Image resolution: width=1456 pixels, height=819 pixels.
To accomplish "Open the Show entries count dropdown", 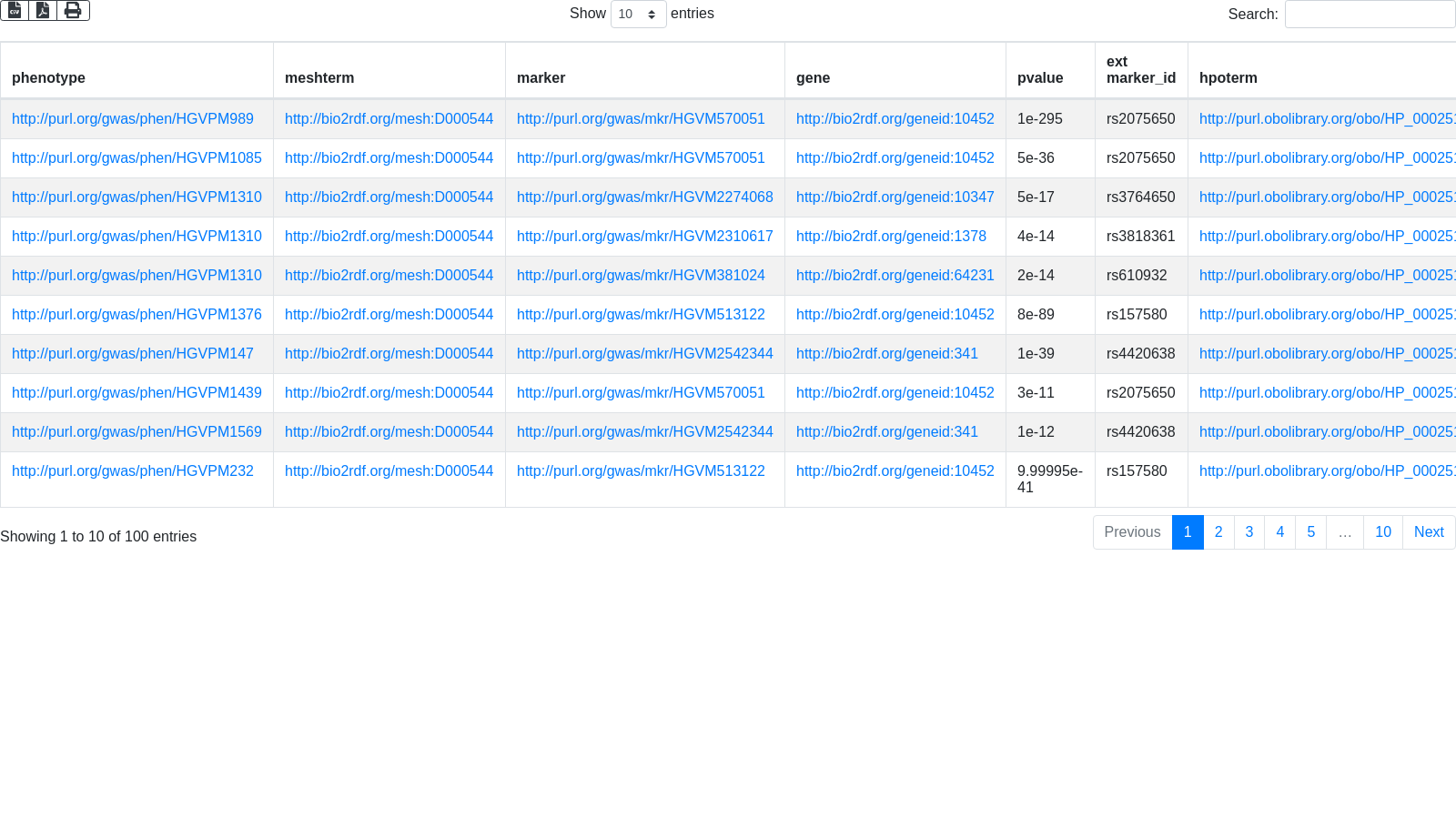I will point(638,14).
